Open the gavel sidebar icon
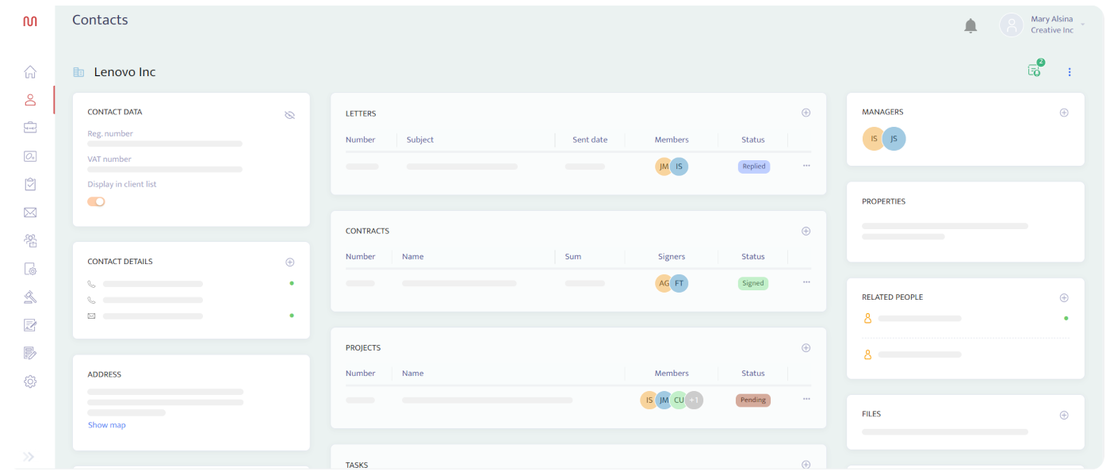1110x475 pixels. (30, 297)
